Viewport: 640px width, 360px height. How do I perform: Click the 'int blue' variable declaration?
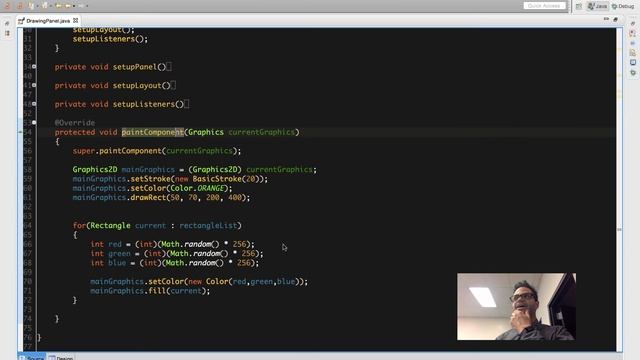(x=108, y=263)
